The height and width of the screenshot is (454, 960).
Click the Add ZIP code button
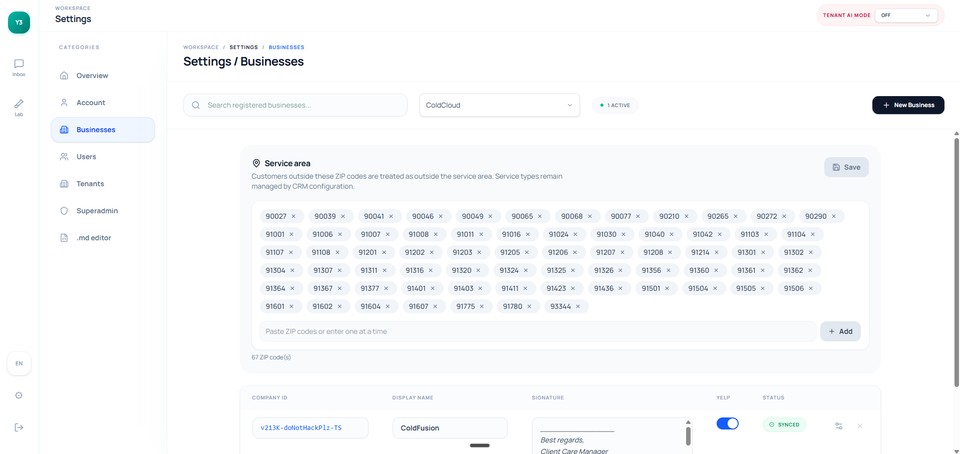(841, 331)
